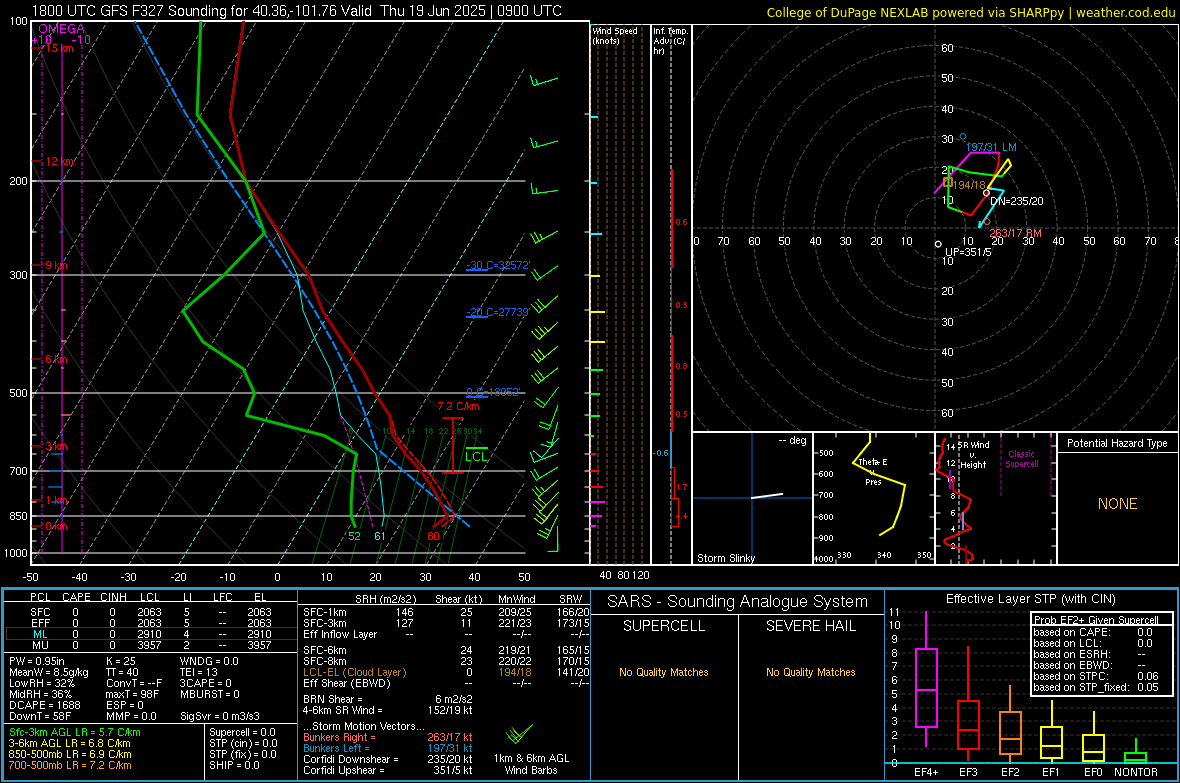Click the 'NONE' hazard type value
1180x783 pixels.
click(1117, 504)
